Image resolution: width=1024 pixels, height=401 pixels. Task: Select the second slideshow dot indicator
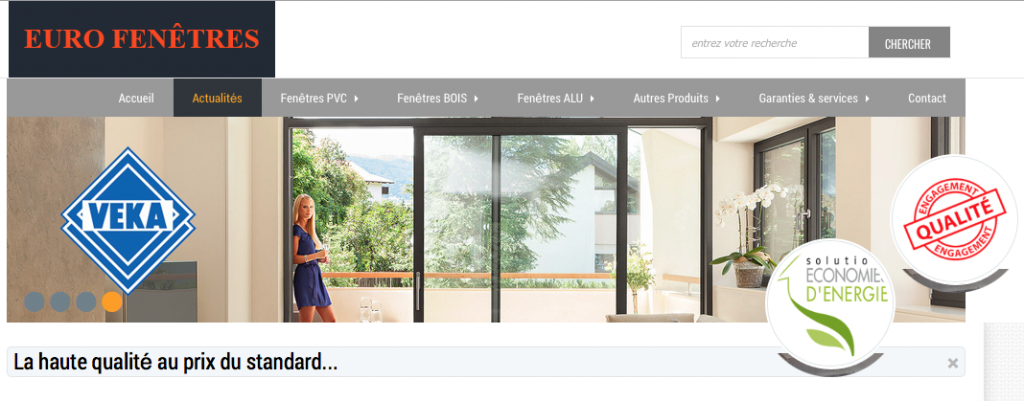[x=60, y=302]
